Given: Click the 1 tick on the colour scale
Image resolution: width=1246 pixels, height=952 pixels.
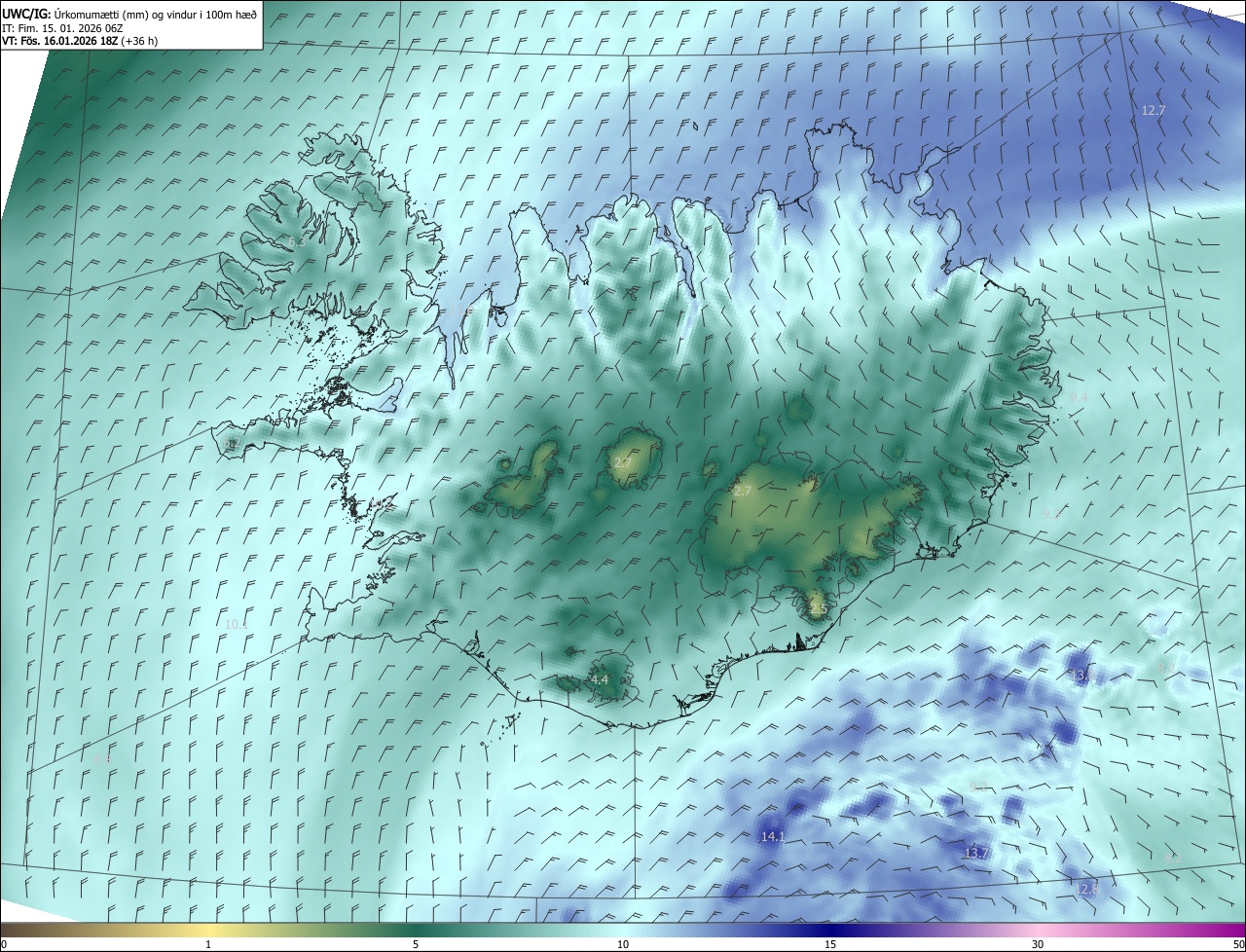Looking at the screenshot, I should (208, 944).
